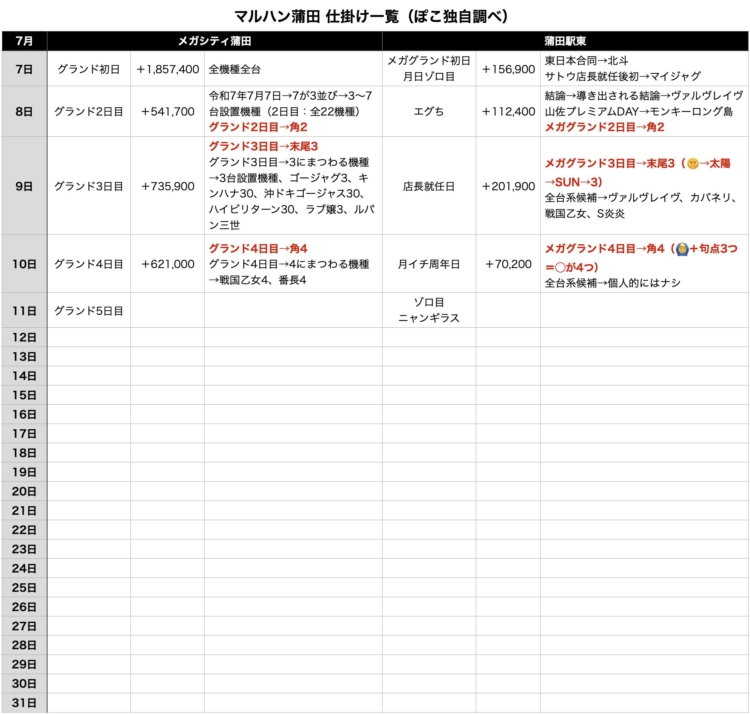The height and width of the screenshot is (714, 750).
Task: Click the cell starting メガグランド4日目→角4
Action: point(644,264)
